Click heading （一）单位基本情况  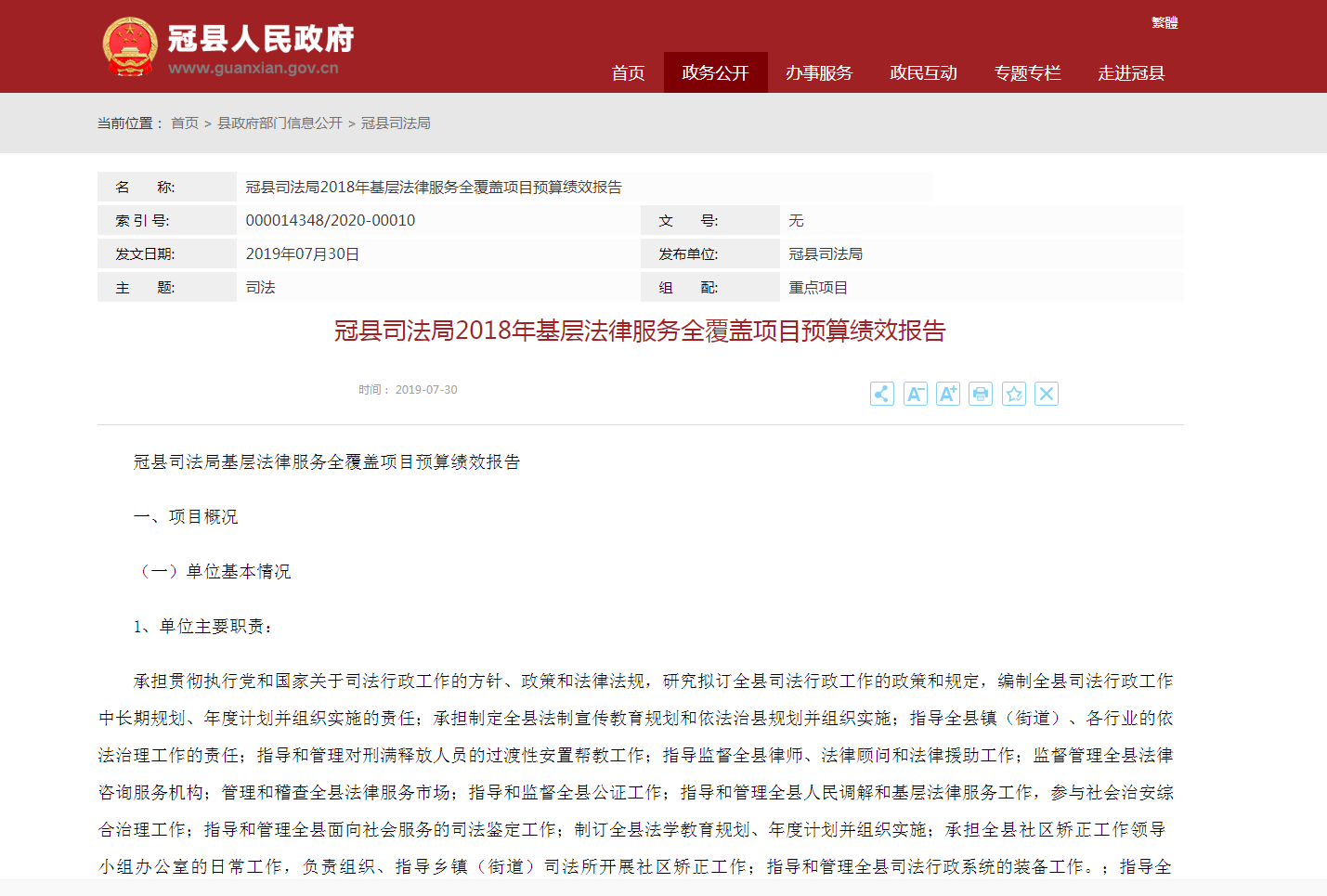[213, 571]
